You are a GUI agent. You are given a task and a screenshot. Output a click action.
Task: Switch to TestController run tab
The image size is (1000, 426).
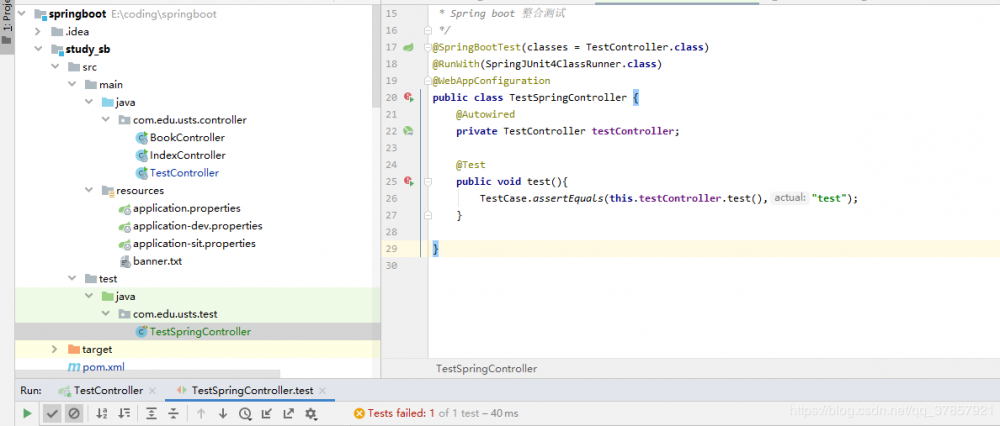point(108,390)
